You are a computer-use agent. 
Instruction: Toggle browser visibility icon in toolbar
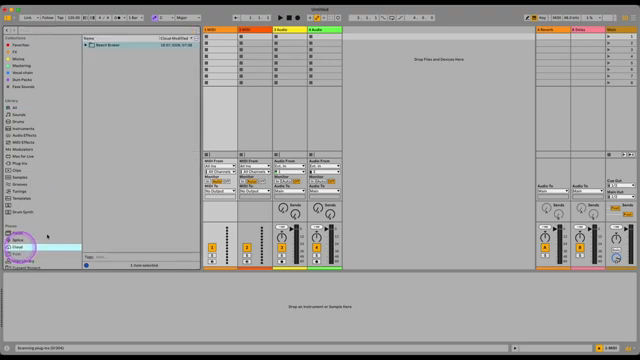[x=7, y=18]
